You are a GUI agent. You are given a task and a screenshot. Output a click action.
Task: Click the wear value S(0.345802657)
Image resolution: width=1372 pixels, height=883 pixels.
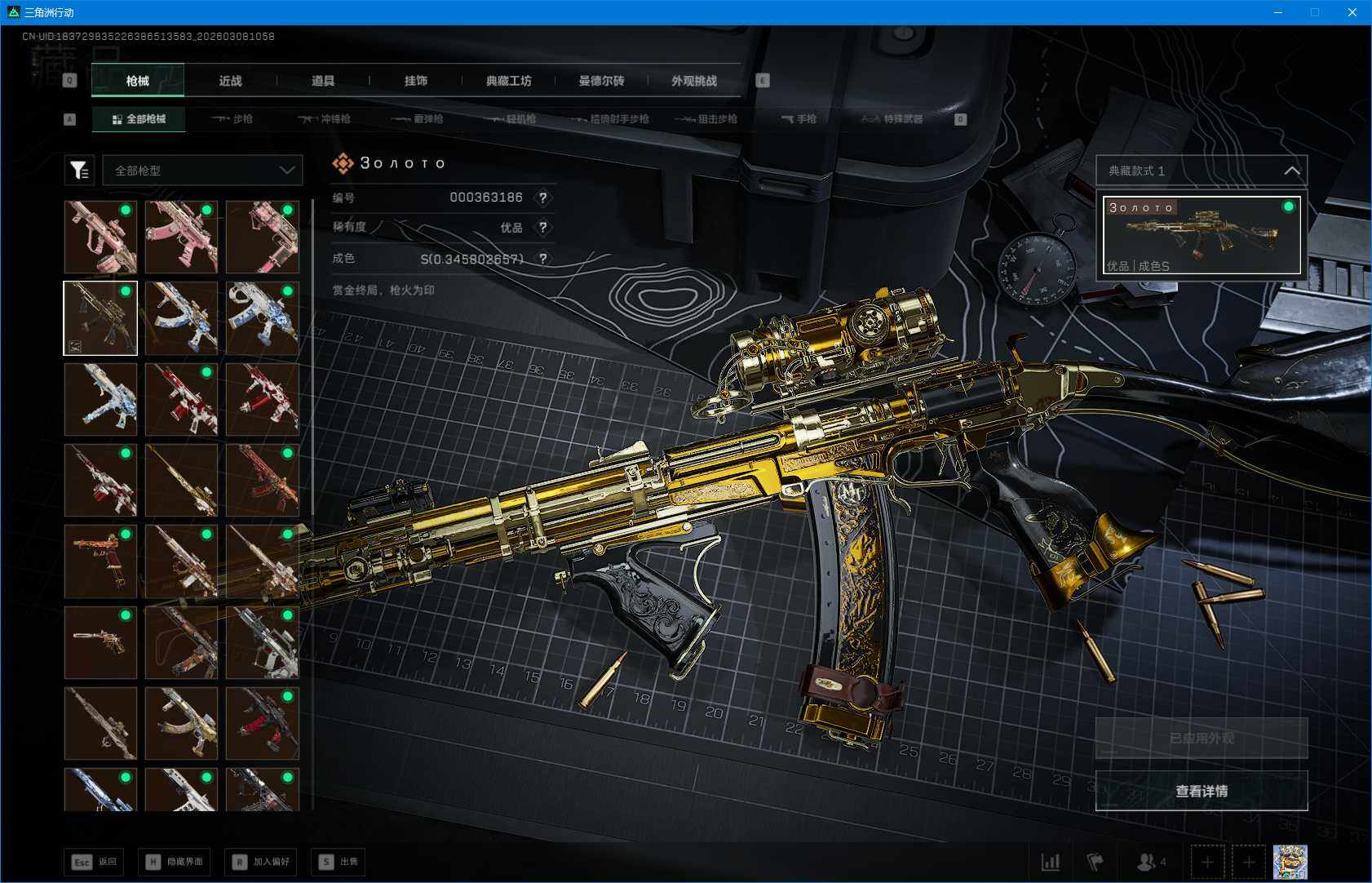[x=472, y=259]
